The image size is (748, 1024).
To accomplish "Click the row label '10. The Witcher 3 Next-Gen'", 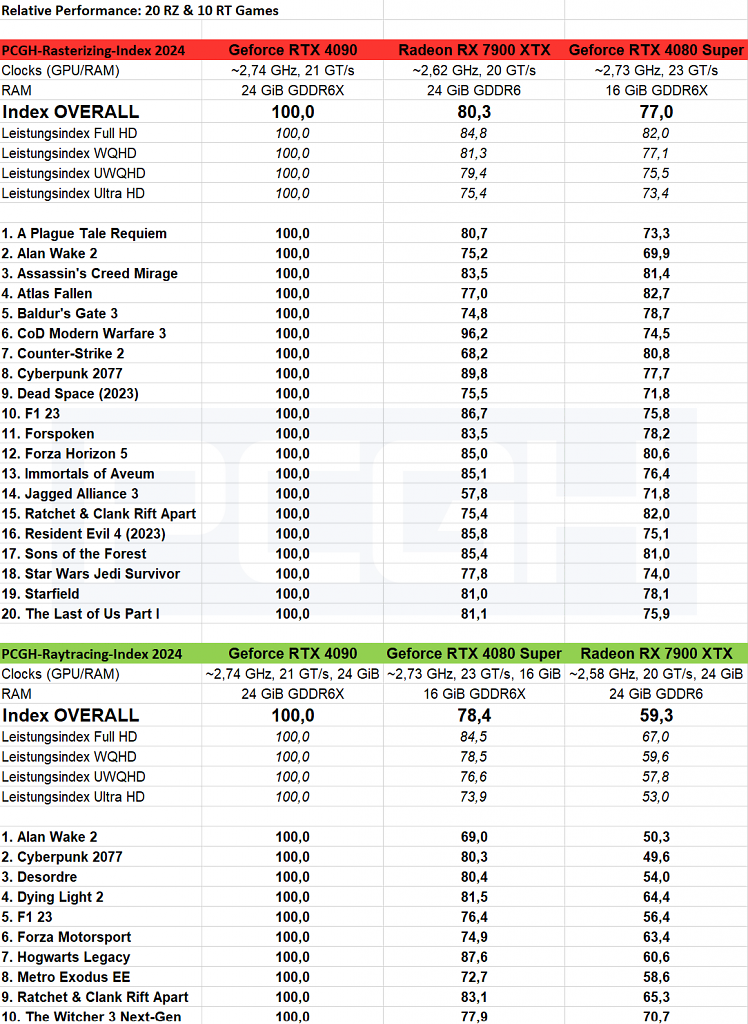I will click(91, 1016).
